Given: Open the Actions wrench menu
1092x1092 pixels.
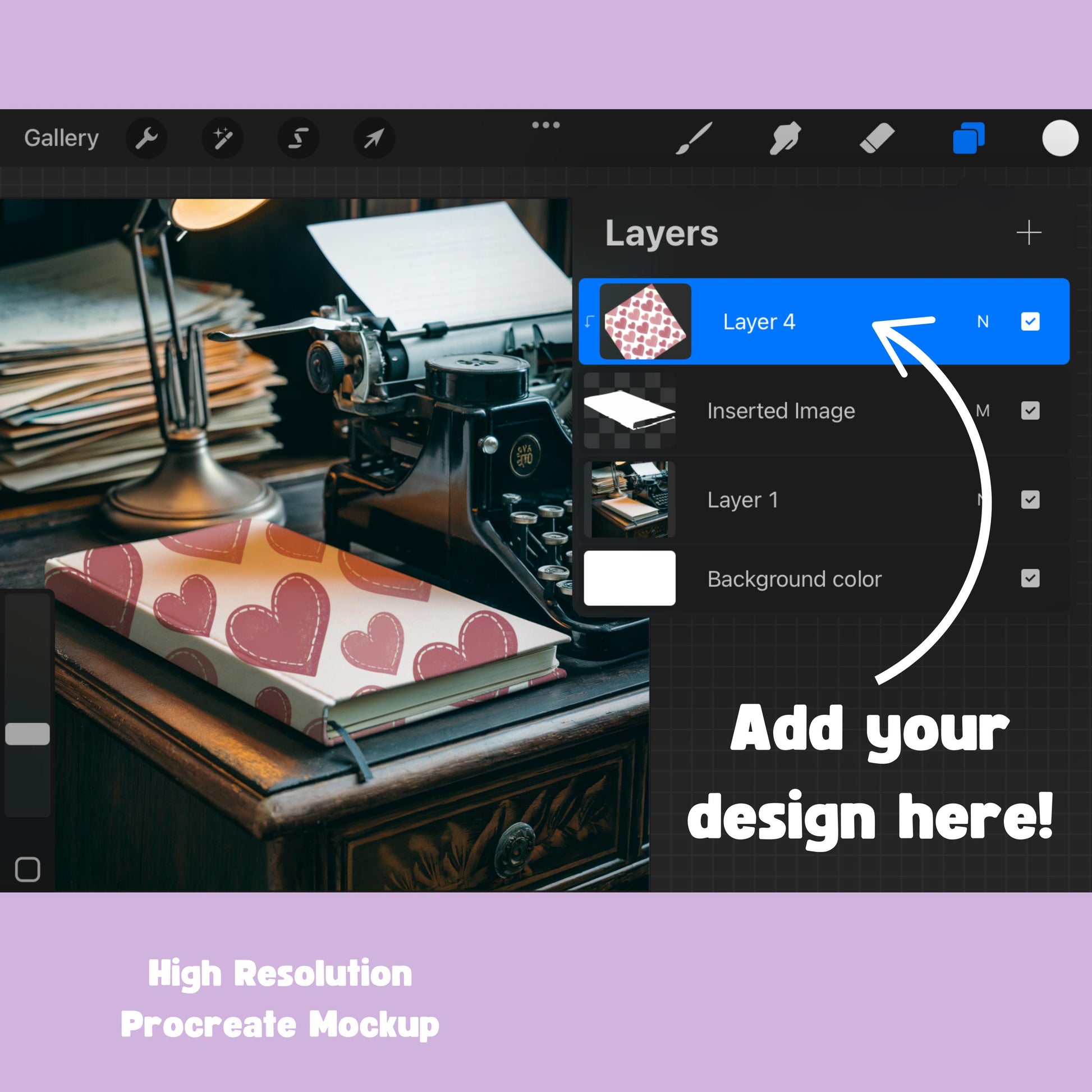Looking at the screenshot, I should (147, 138).
